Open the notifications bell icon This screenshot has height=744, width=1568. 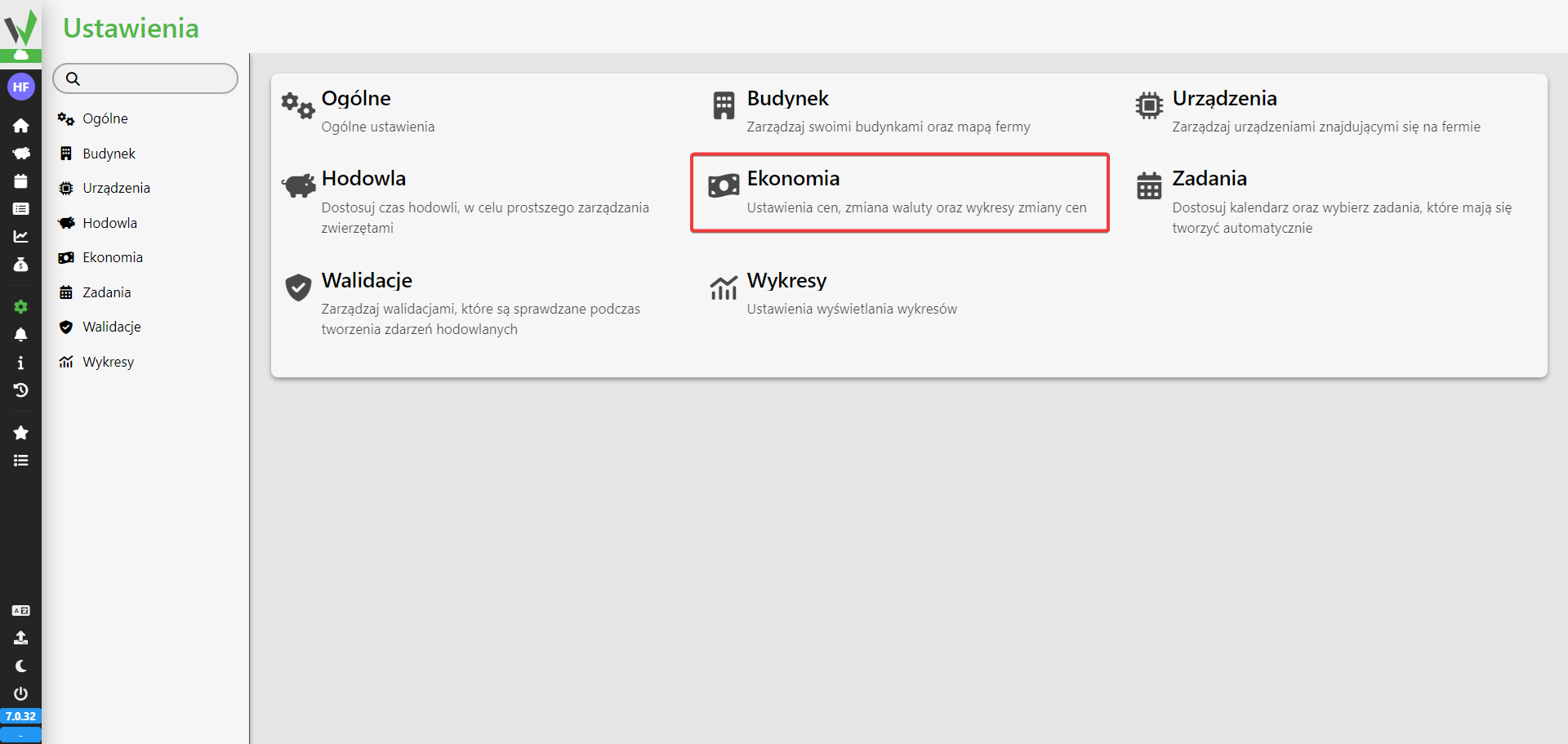[x=20, y=335]
